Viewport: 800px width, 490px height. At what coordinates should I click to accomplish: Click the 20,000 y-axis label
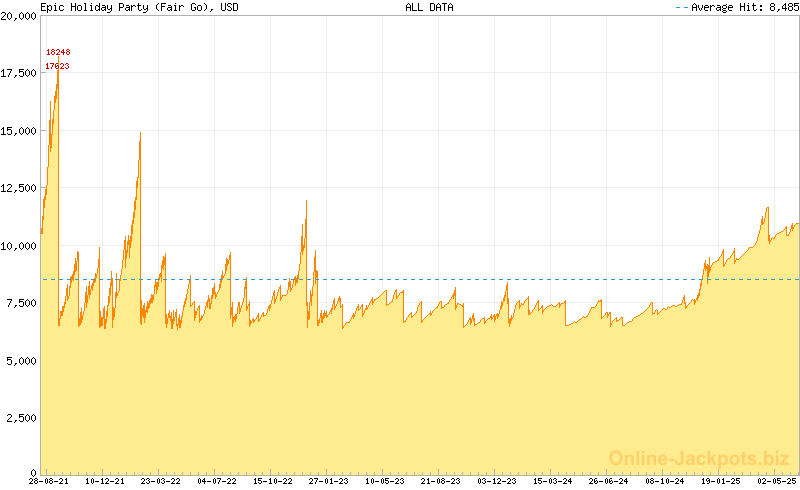pos(19,17)
